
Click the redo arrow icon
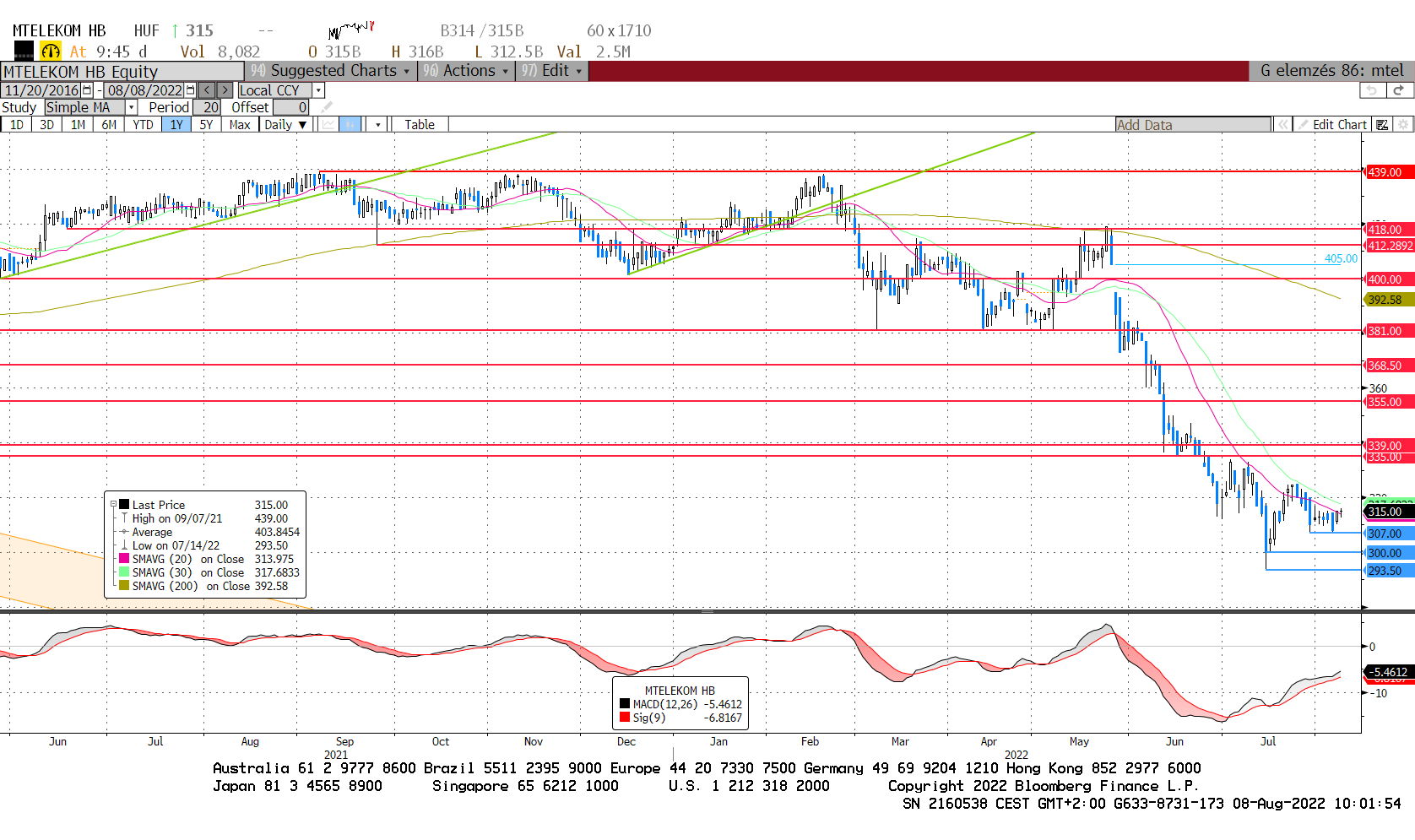(1399, 90)
